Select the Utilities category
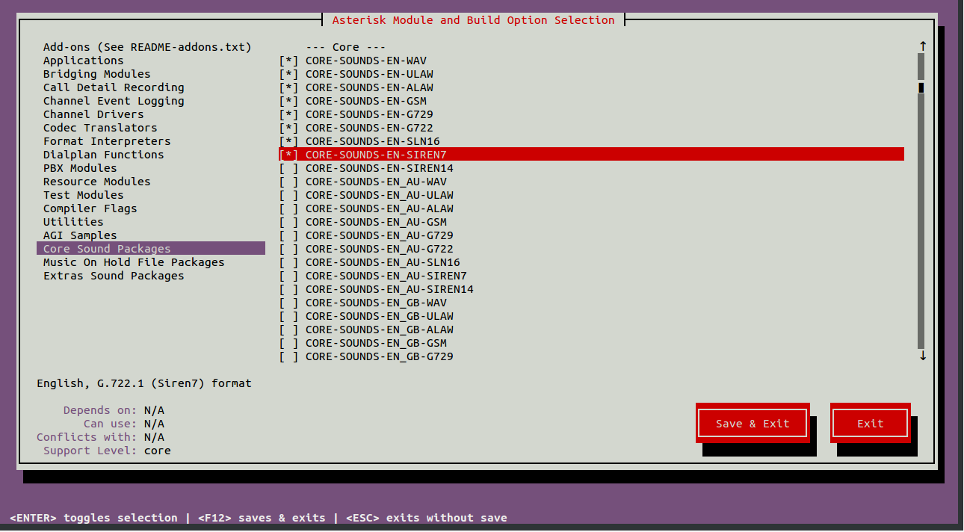Image resolution: width=964 pixels, height=532 pixels. 73,223
